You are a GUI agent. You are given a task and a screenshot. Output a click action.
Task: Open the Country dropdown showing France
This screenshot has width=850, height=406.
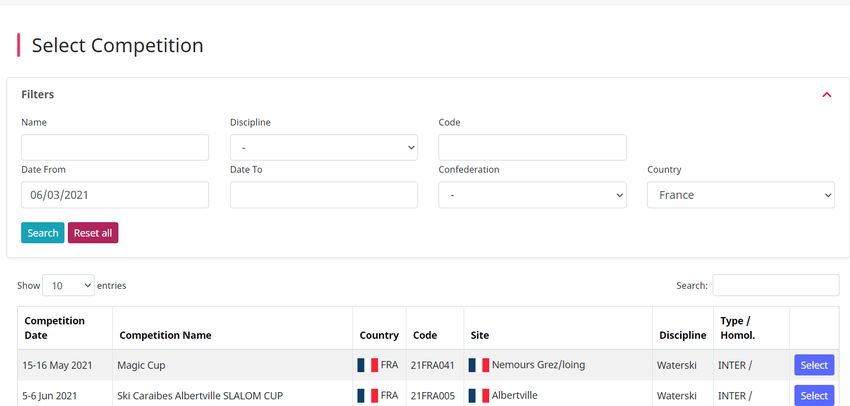pos(740,195)
